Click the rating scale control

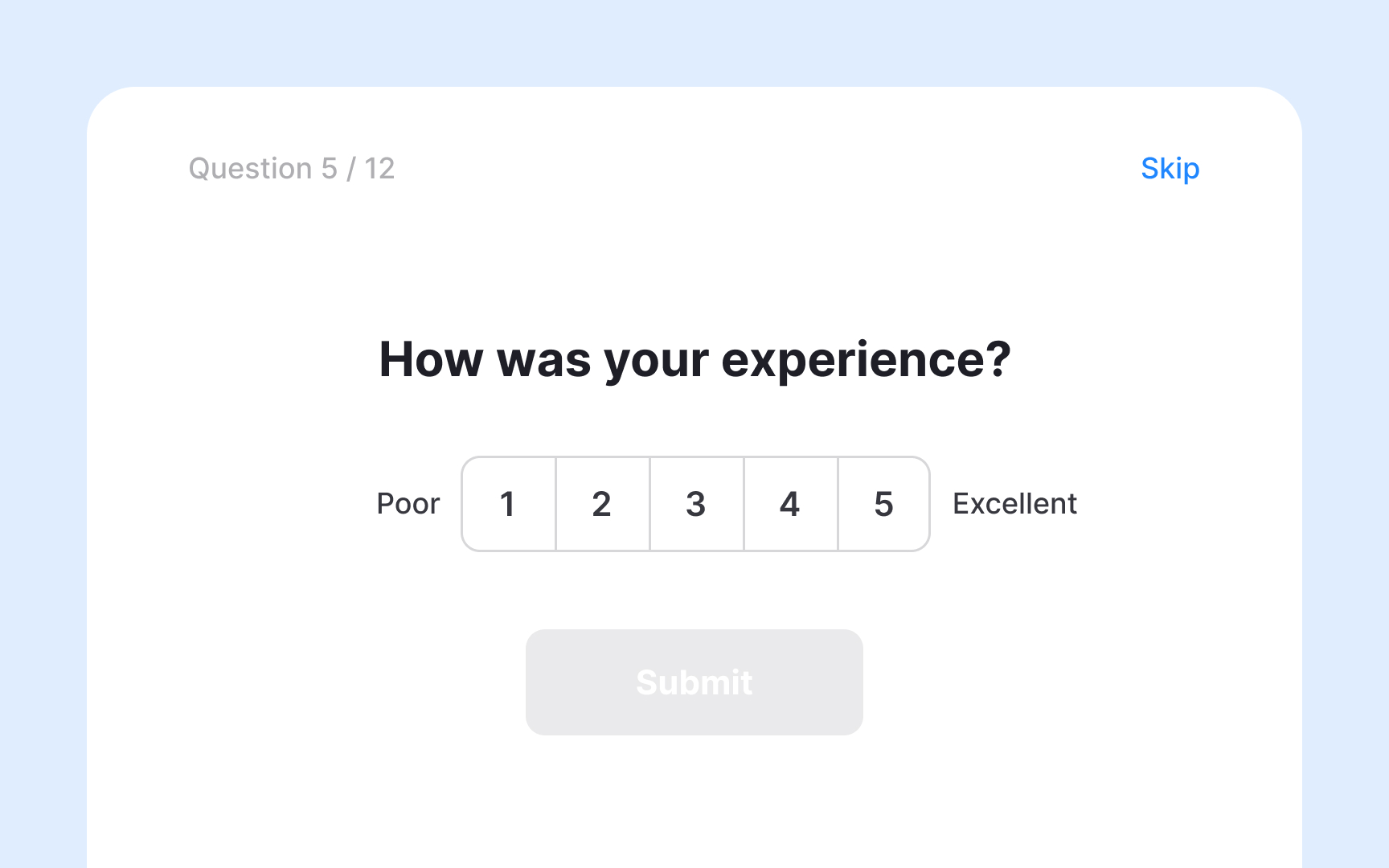point(695,504)
